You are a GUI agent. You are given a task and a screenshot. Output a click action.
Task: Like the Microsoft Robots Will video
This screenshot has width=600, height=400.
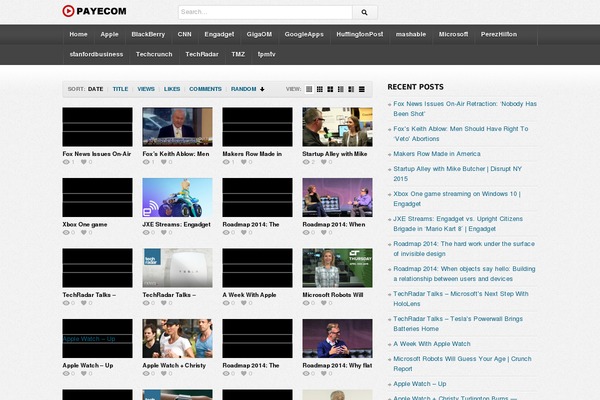click(x=323, y=303)
